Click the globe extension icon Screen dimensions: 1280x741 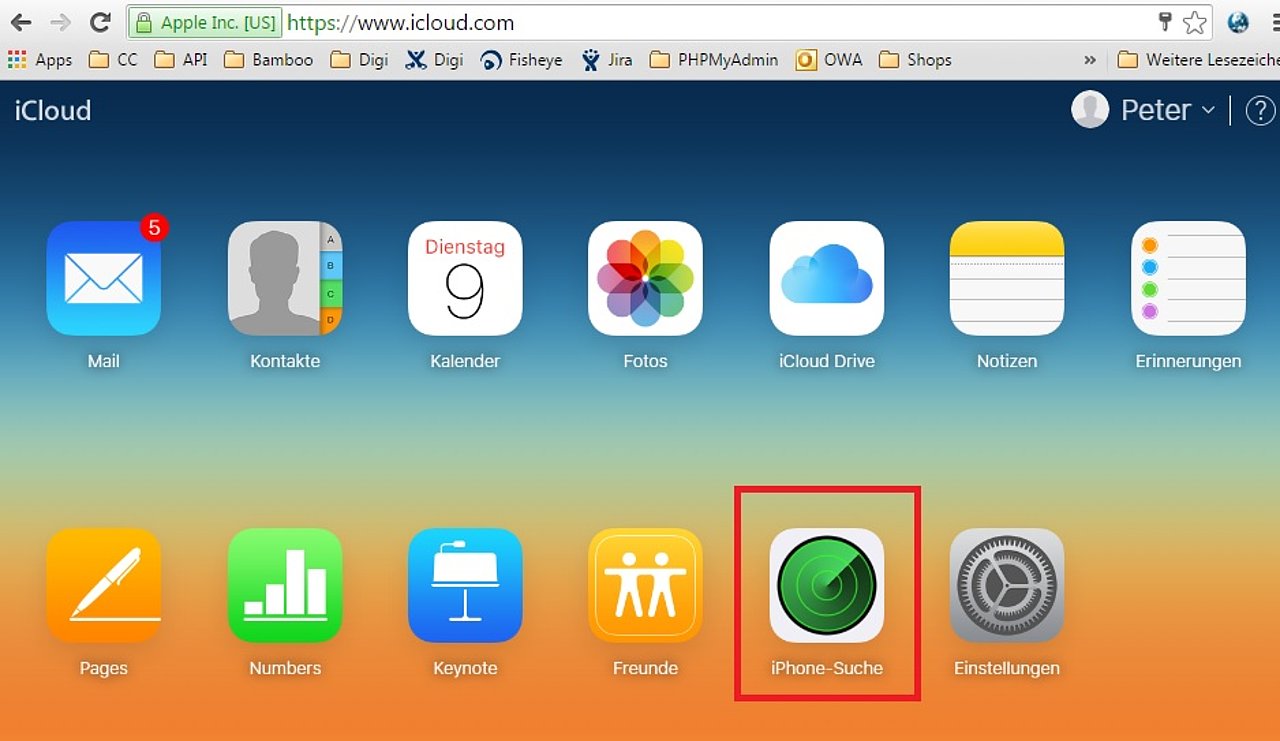click(x=1238, y=22)
